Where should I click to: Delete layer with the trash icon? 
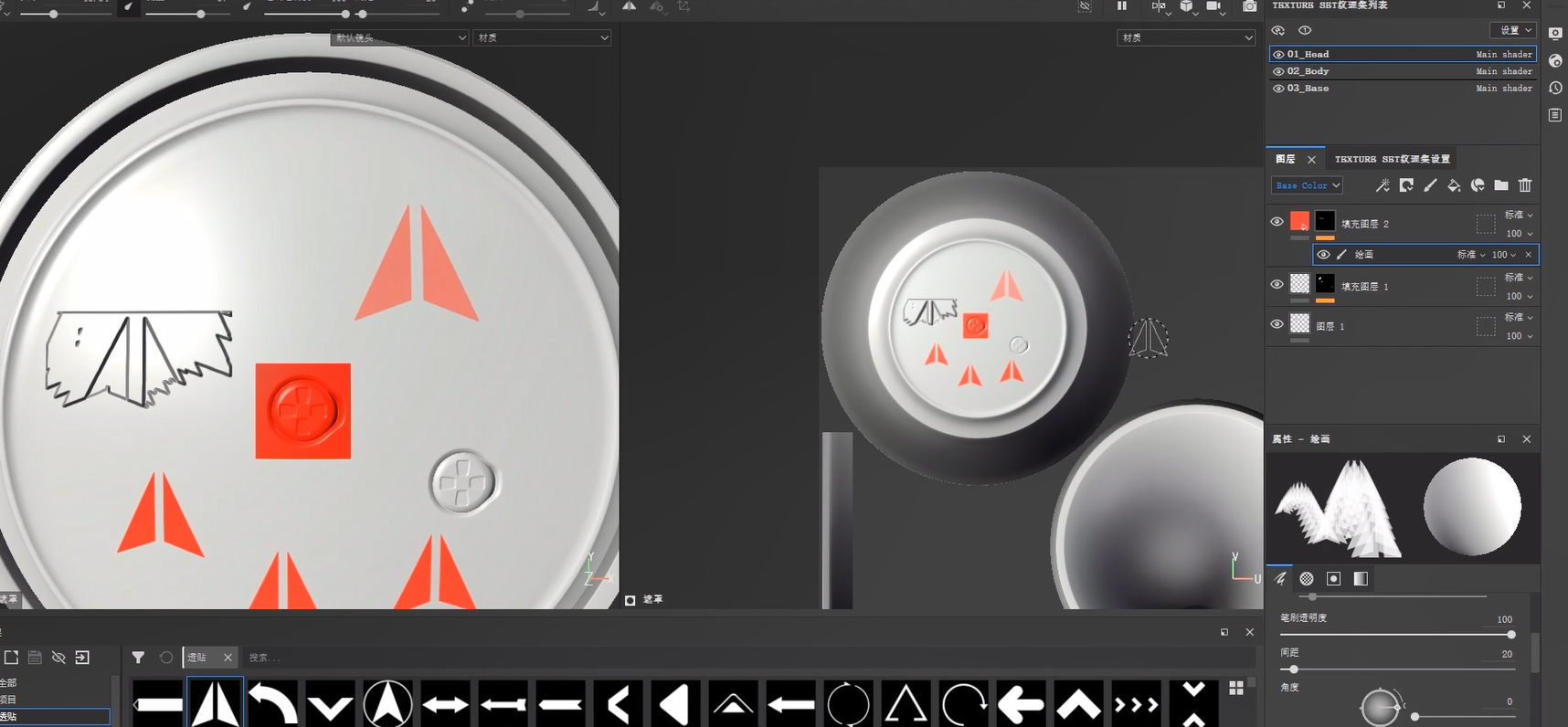point(1525,185)
